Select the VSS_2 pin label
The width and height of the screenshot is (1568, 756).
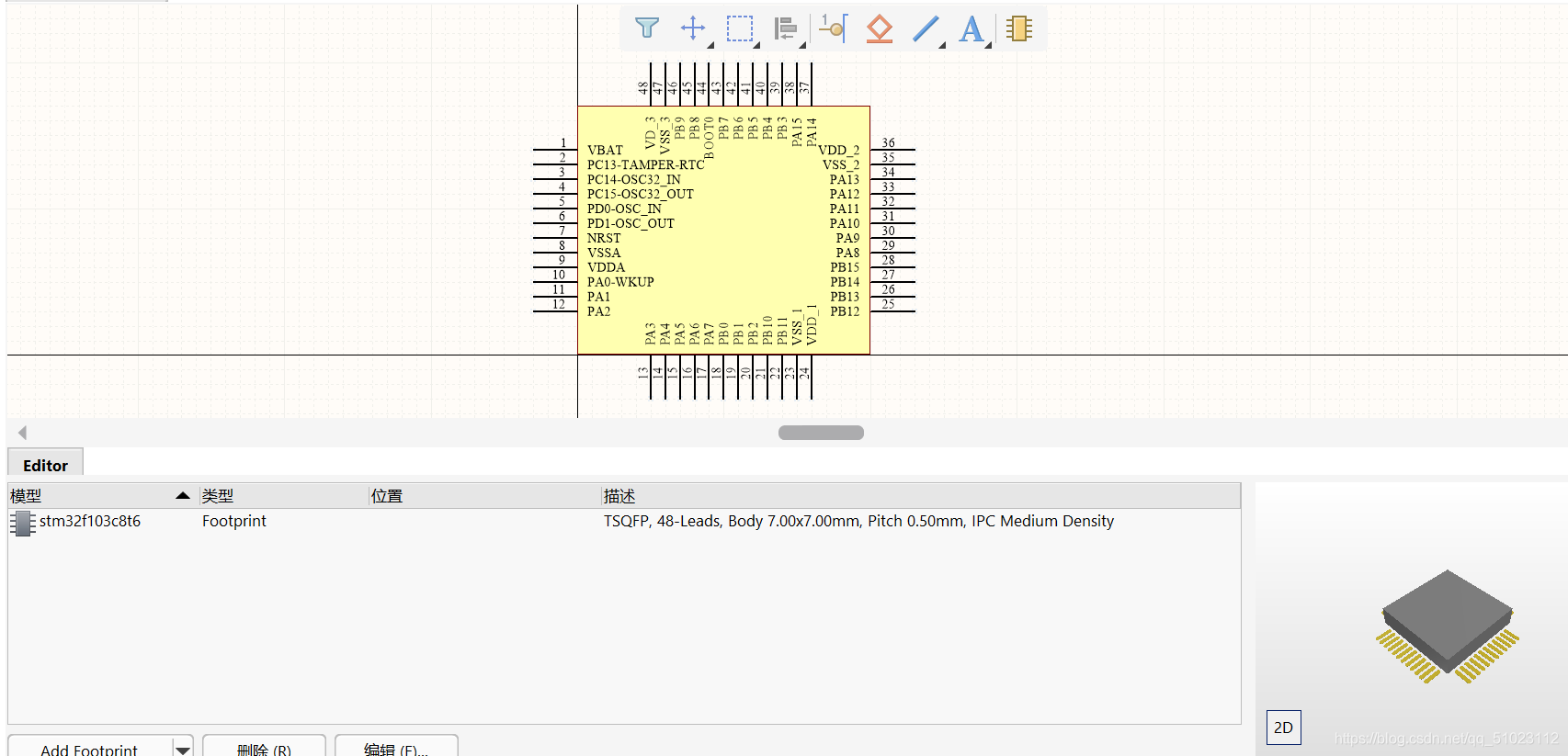[x=841, y=164]
